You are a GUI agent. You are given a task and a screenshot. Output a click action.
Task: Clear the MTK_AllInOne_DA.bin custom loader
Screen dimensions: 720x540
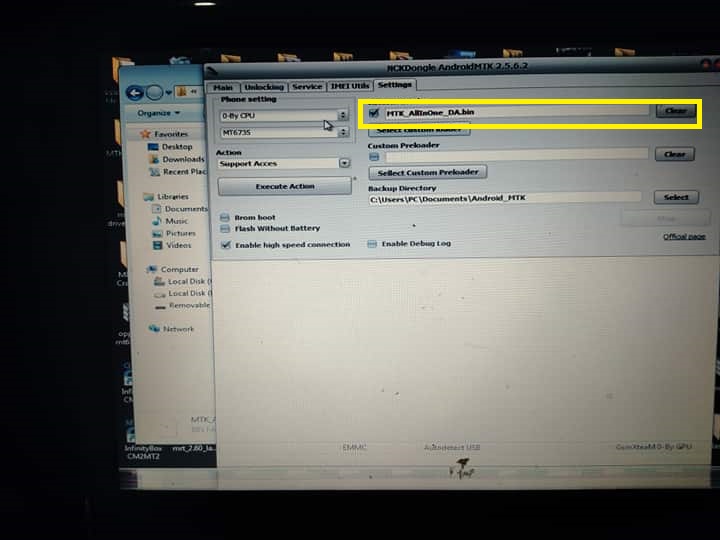(x=675, y=111)
